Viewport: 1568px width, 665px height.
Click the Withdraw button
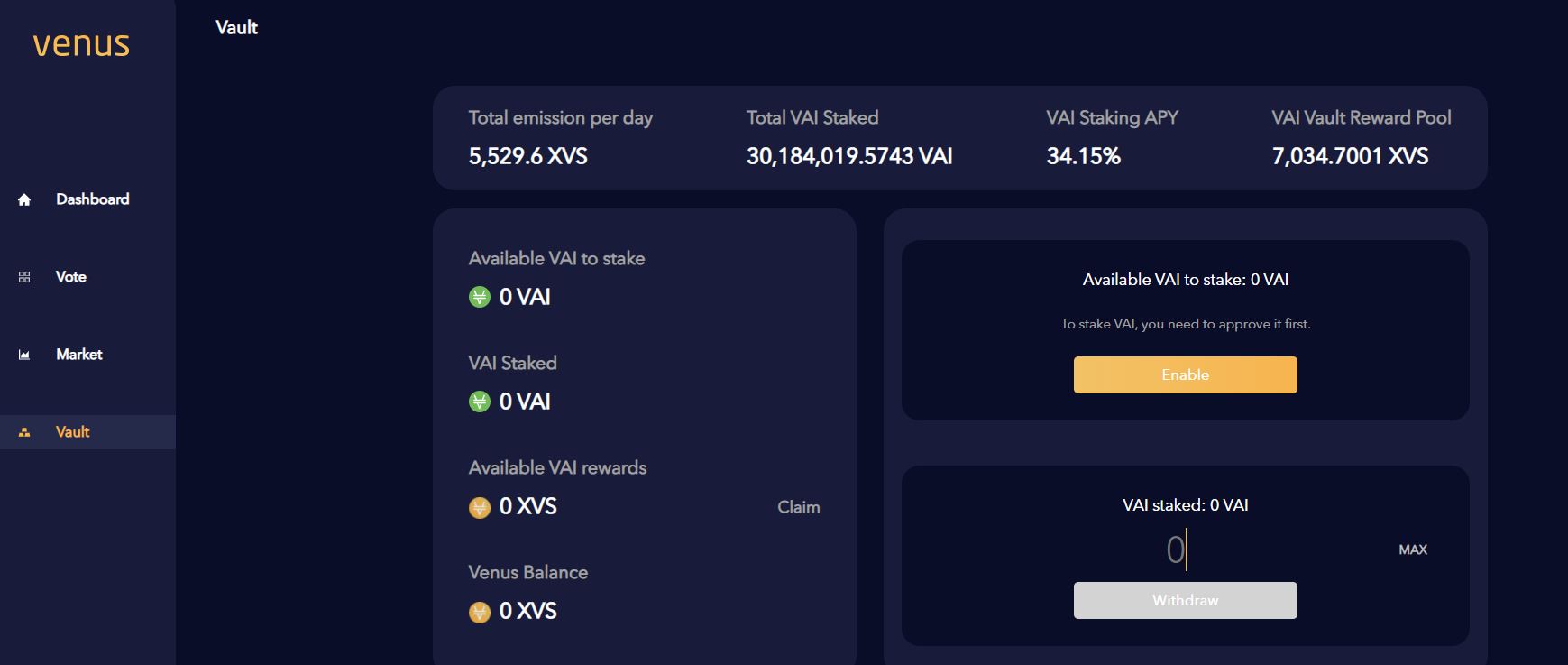(x=1185, y=600)
